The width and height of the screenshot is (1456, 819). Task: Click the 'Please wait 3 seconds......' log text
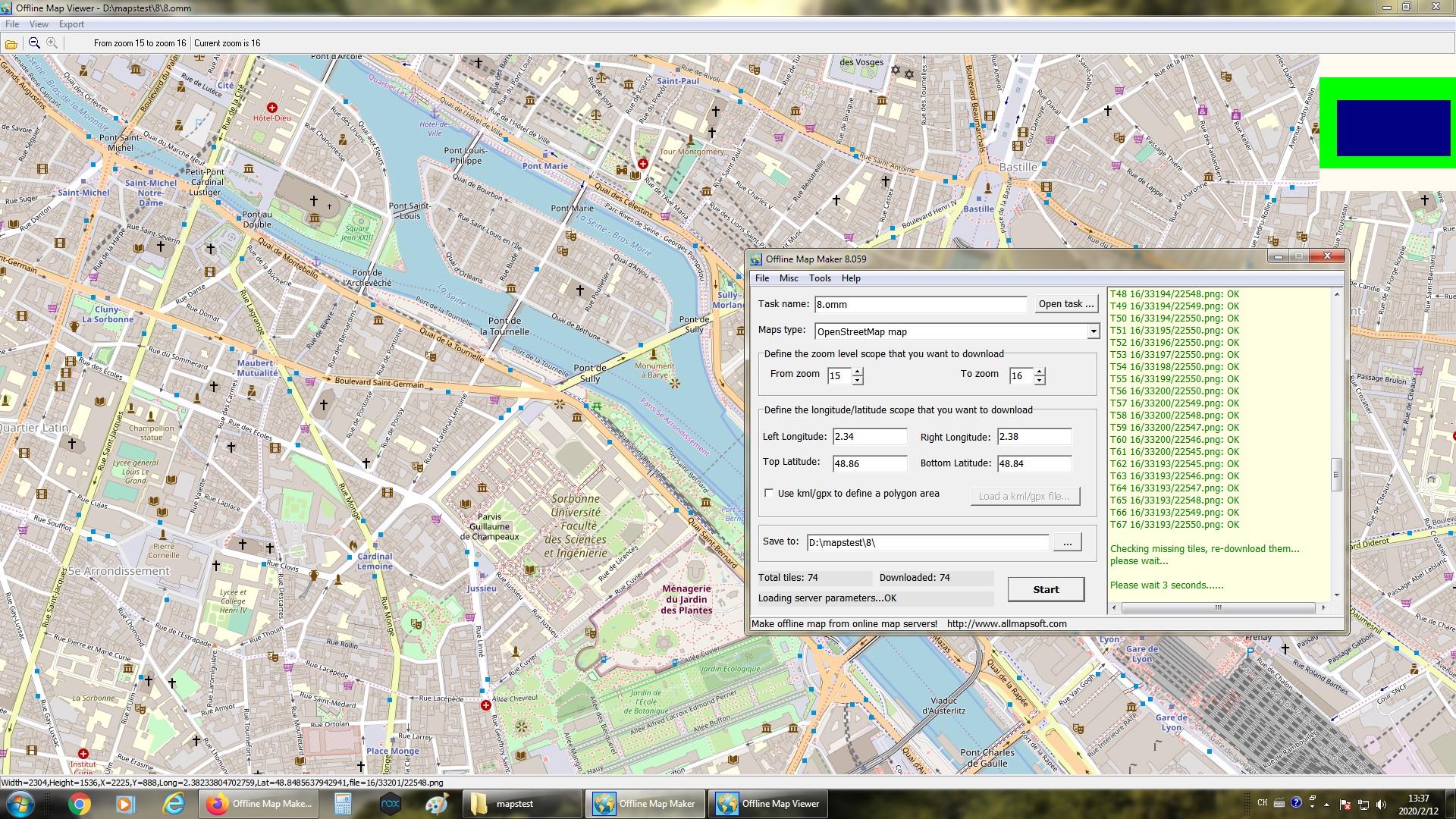[x=1166, y=585]
